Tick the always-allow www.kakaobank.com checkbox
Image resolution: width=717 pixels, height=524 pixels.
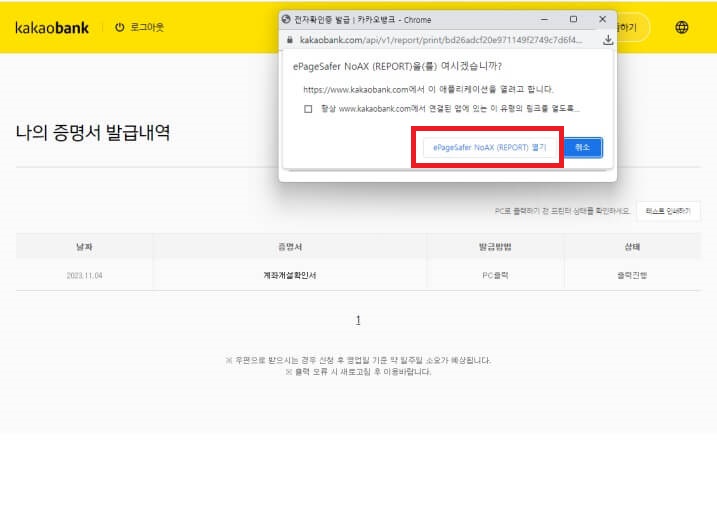click(x=308, y=109)
